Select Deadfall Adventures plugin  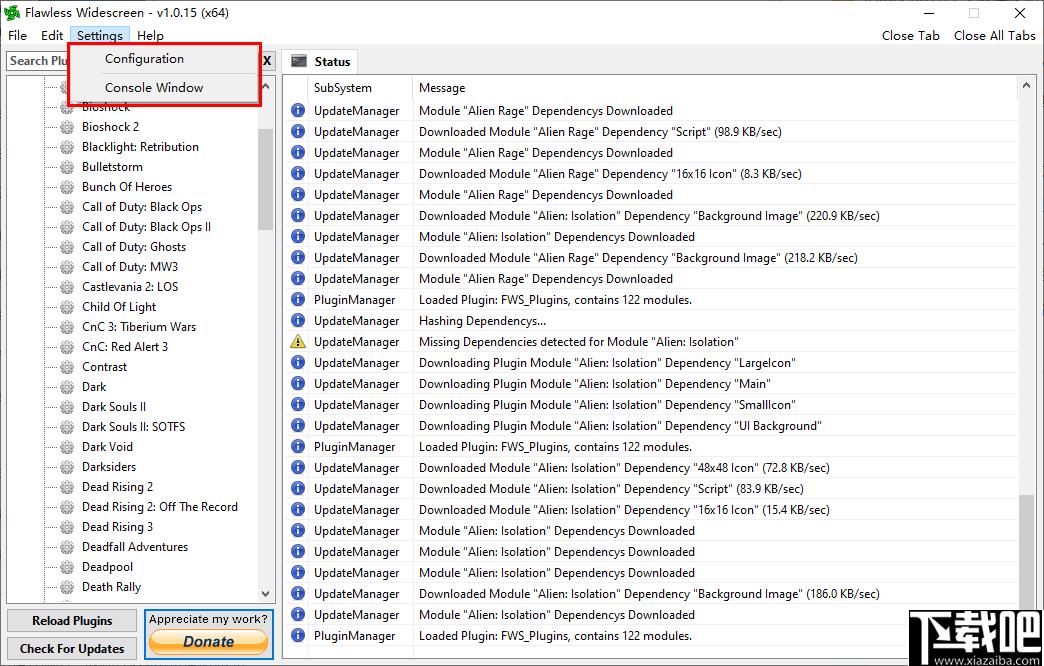click(134, 546)
